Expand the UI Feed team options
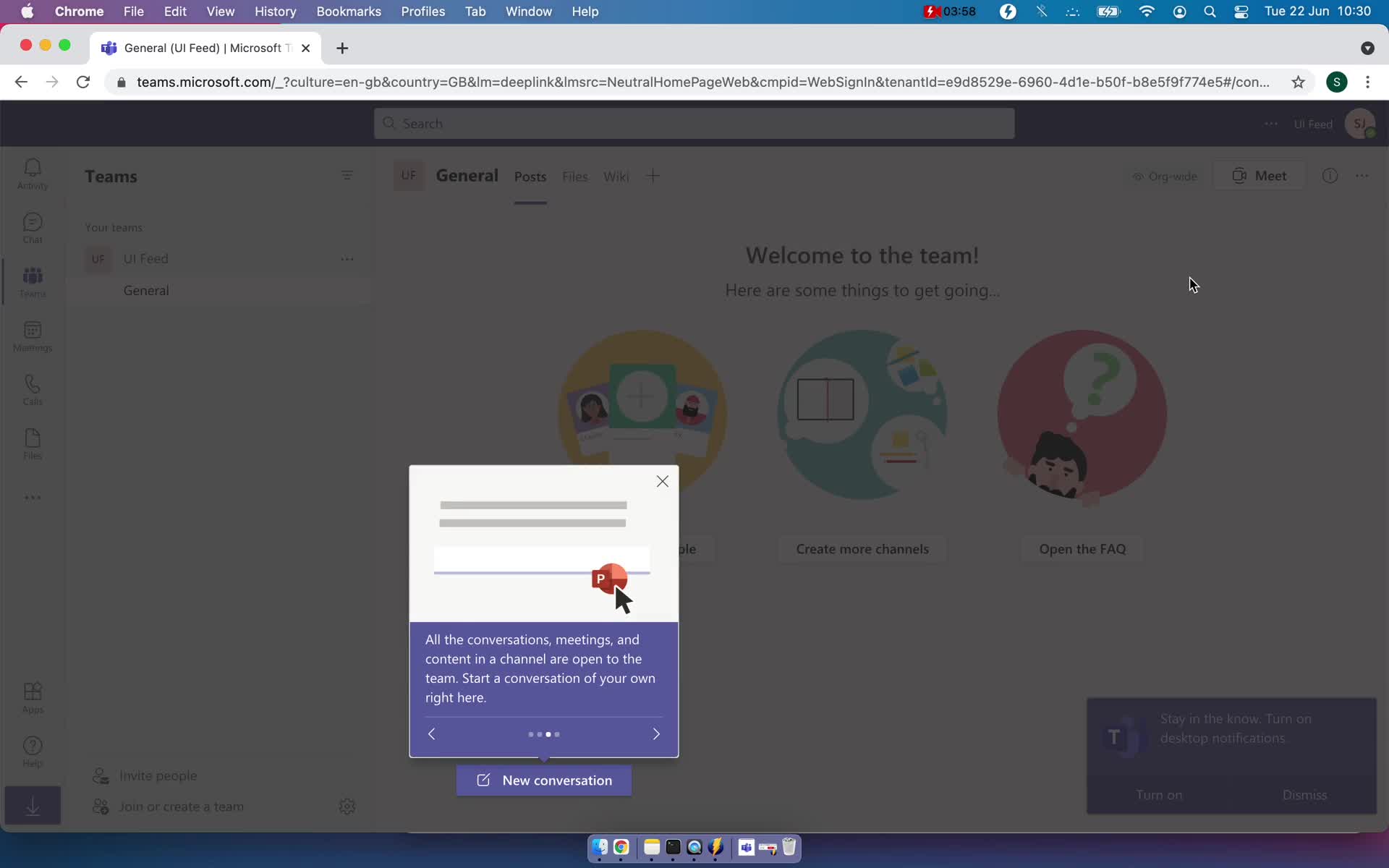The image size is (1389, 868). coord(346,258)
